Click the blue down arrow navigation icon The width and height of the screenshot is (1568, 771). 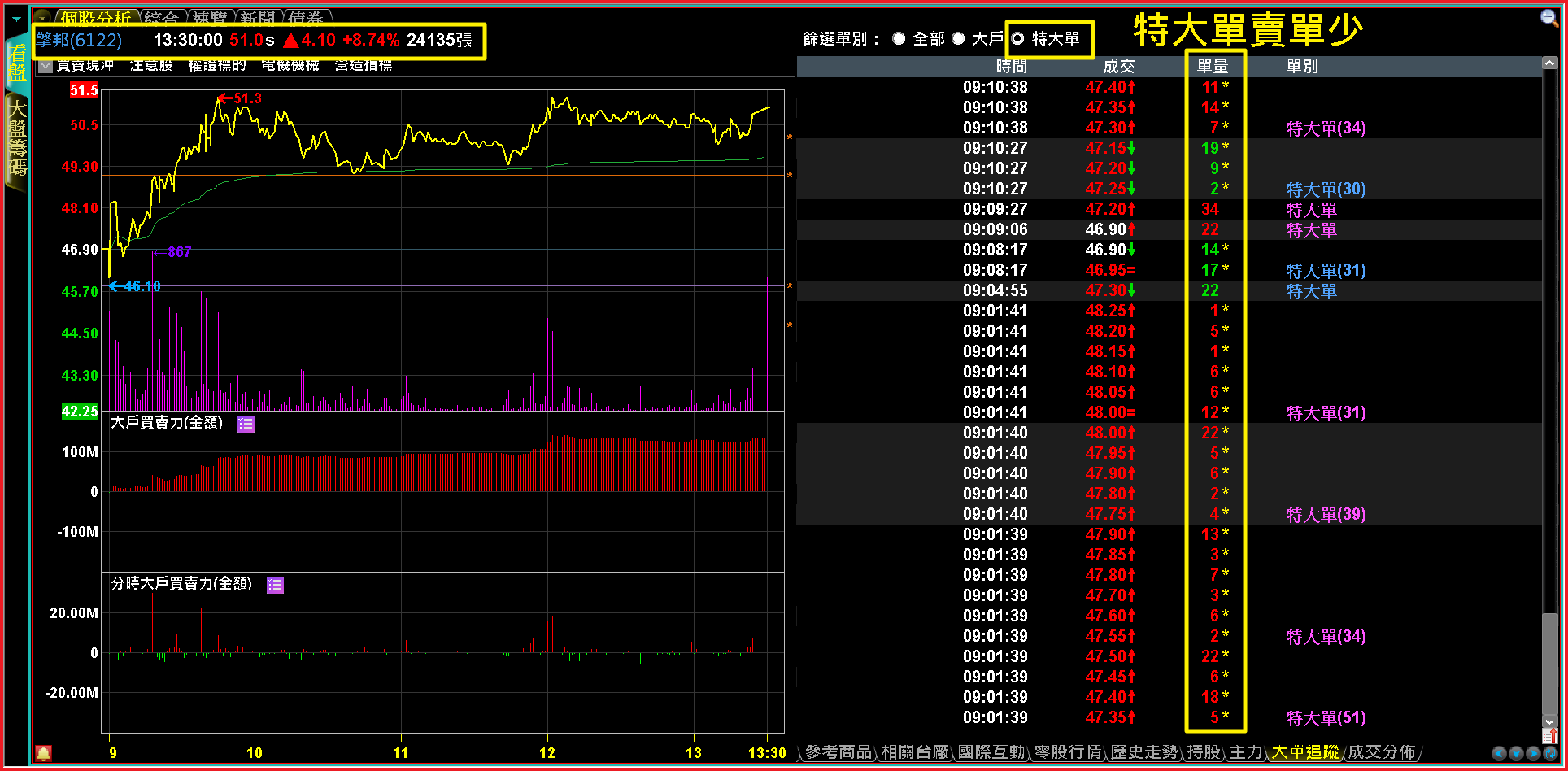click(x=1516, y=754)
